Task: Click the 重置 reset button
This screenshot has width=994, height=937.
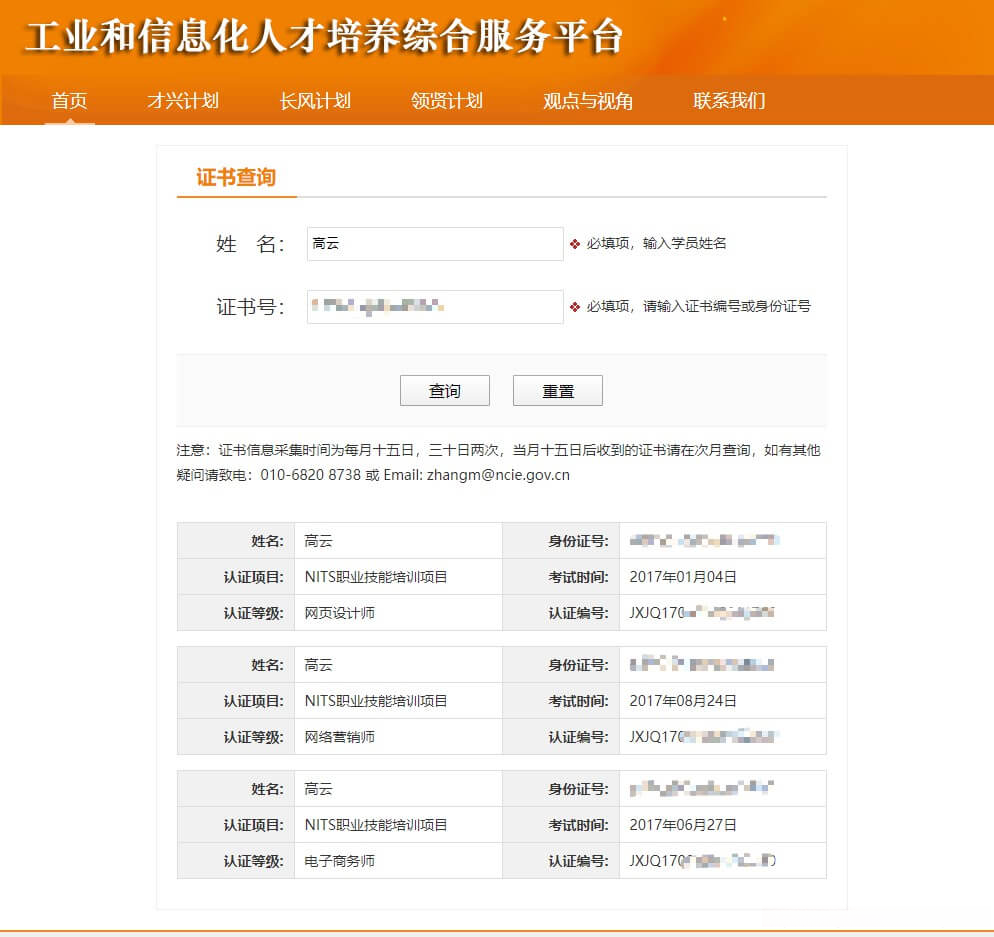Action: coord(557,390)
